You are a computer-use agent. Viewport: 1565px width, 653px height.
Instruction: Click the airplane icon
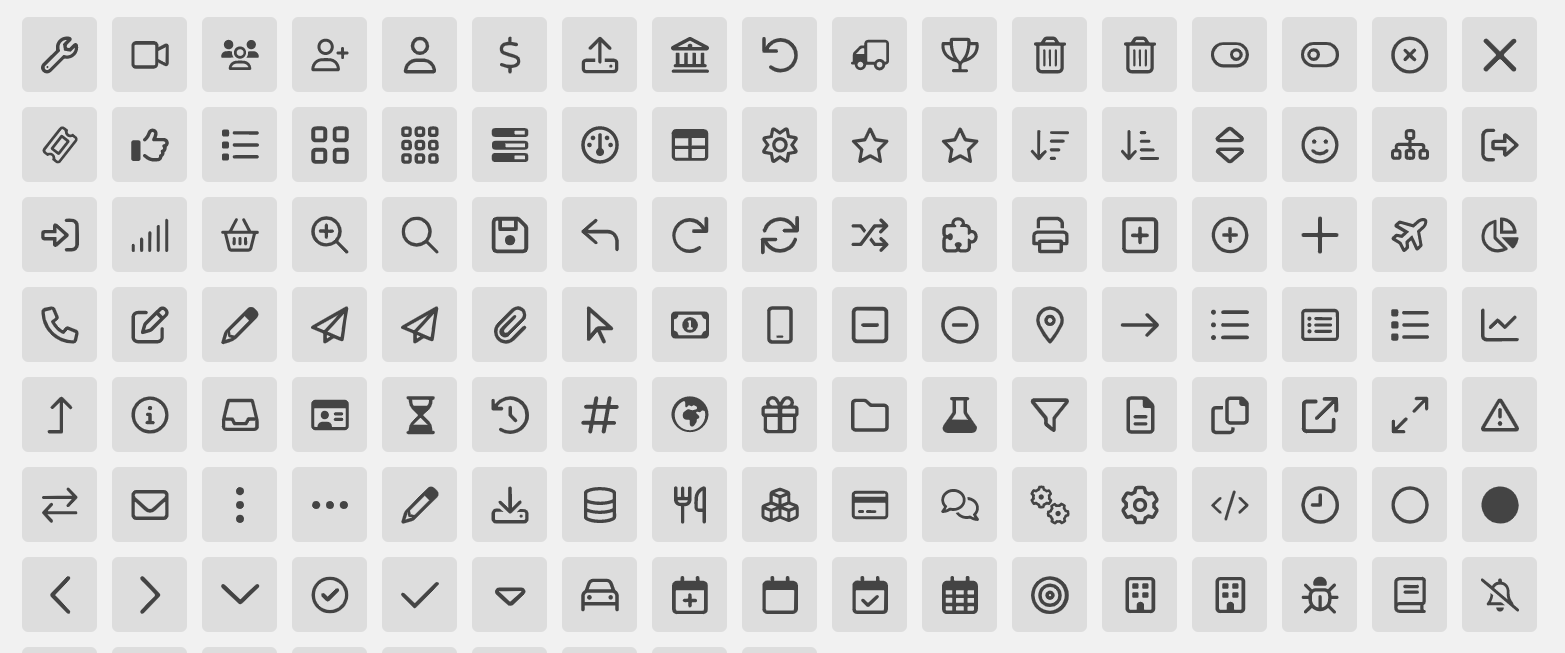pyautogui.click(x=1410, y=235)
